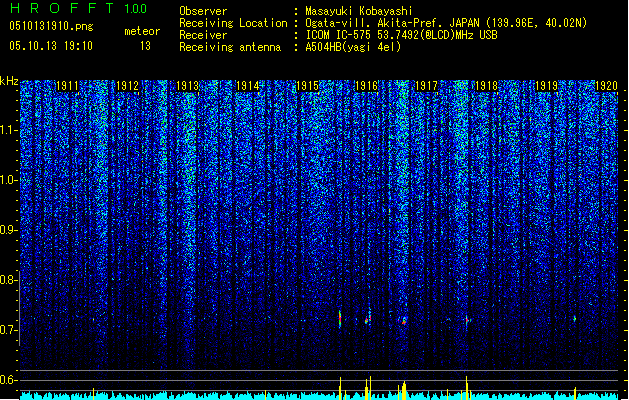Click the 'Receiver' field label
This screenshot has width=629, height=400.
tap(203, 35)
